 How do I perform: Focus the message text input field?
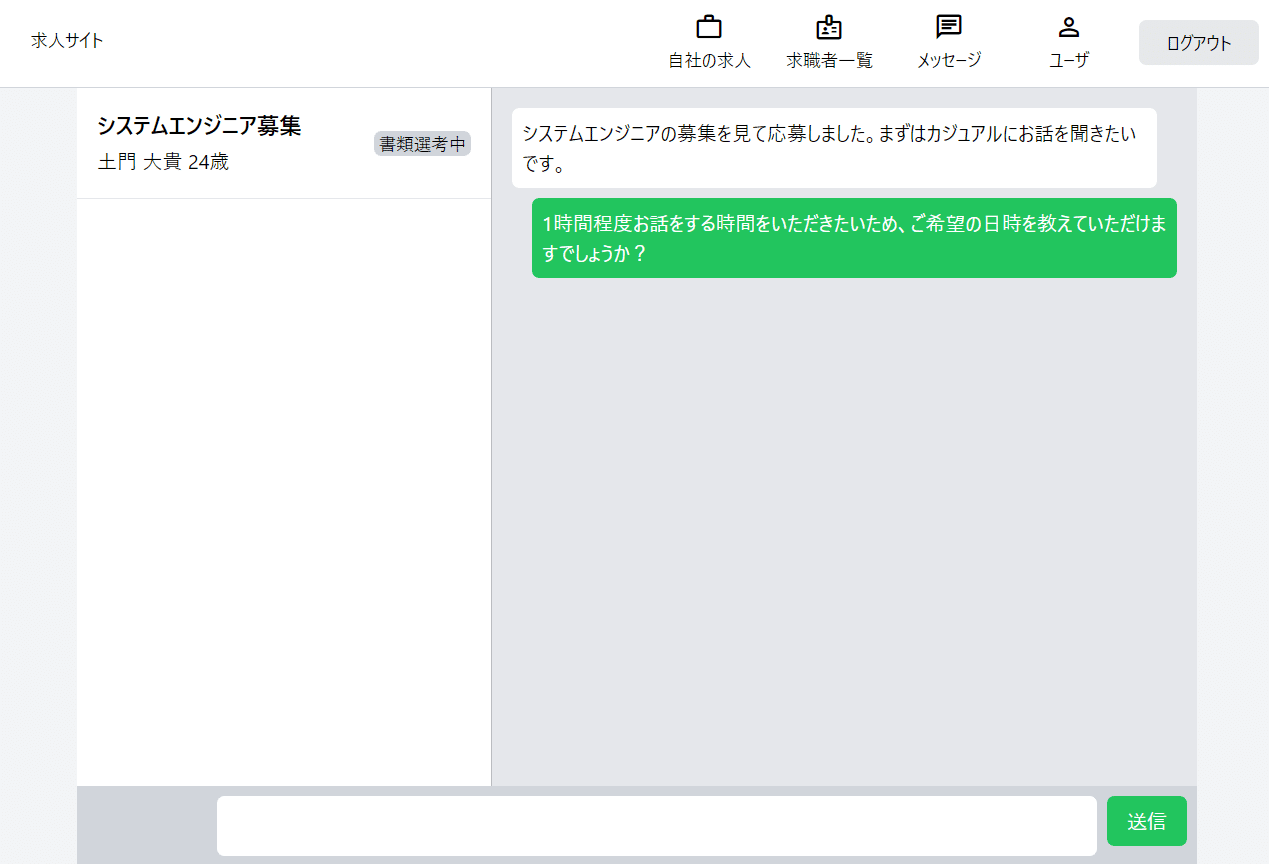click(x=656, y=826)
